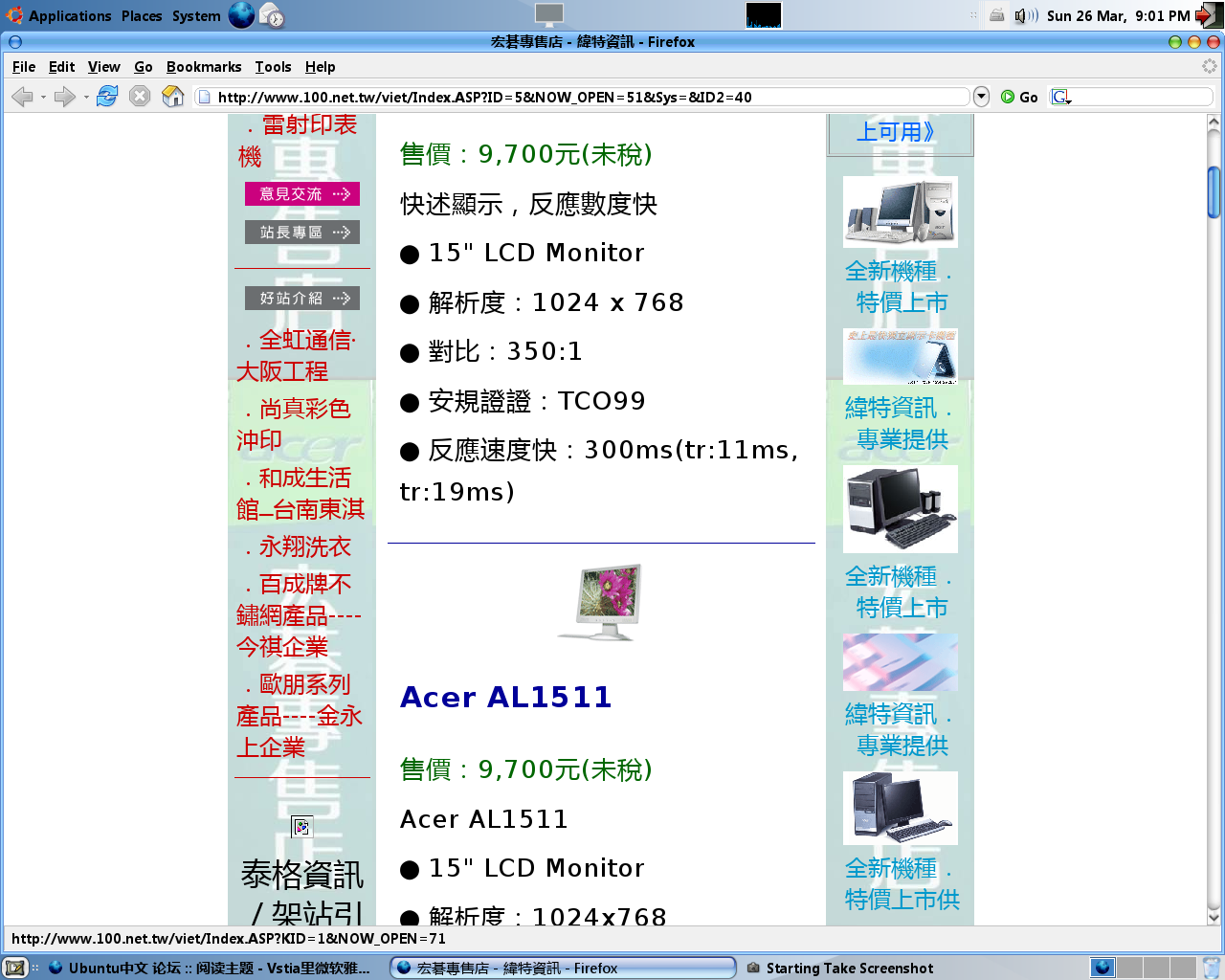Open the 歐厮系列產品 金永上企業 link
The width and height of the screenshot is (1225, 980).
pyautogui.click(x=299, y=716)
